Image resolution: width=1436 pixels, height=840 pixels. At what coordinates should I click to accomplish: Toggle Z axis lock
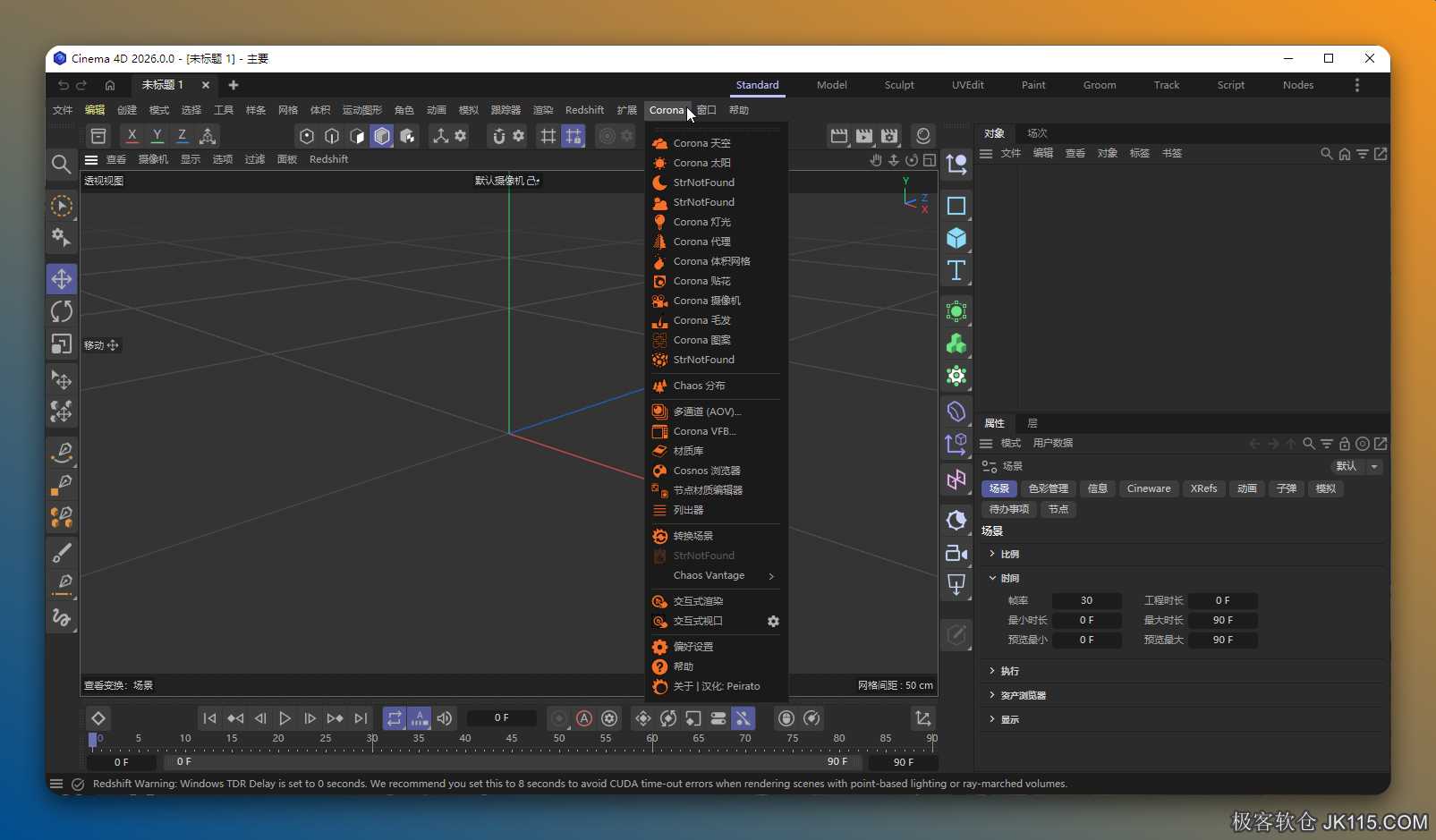click(x=182, y=136)
